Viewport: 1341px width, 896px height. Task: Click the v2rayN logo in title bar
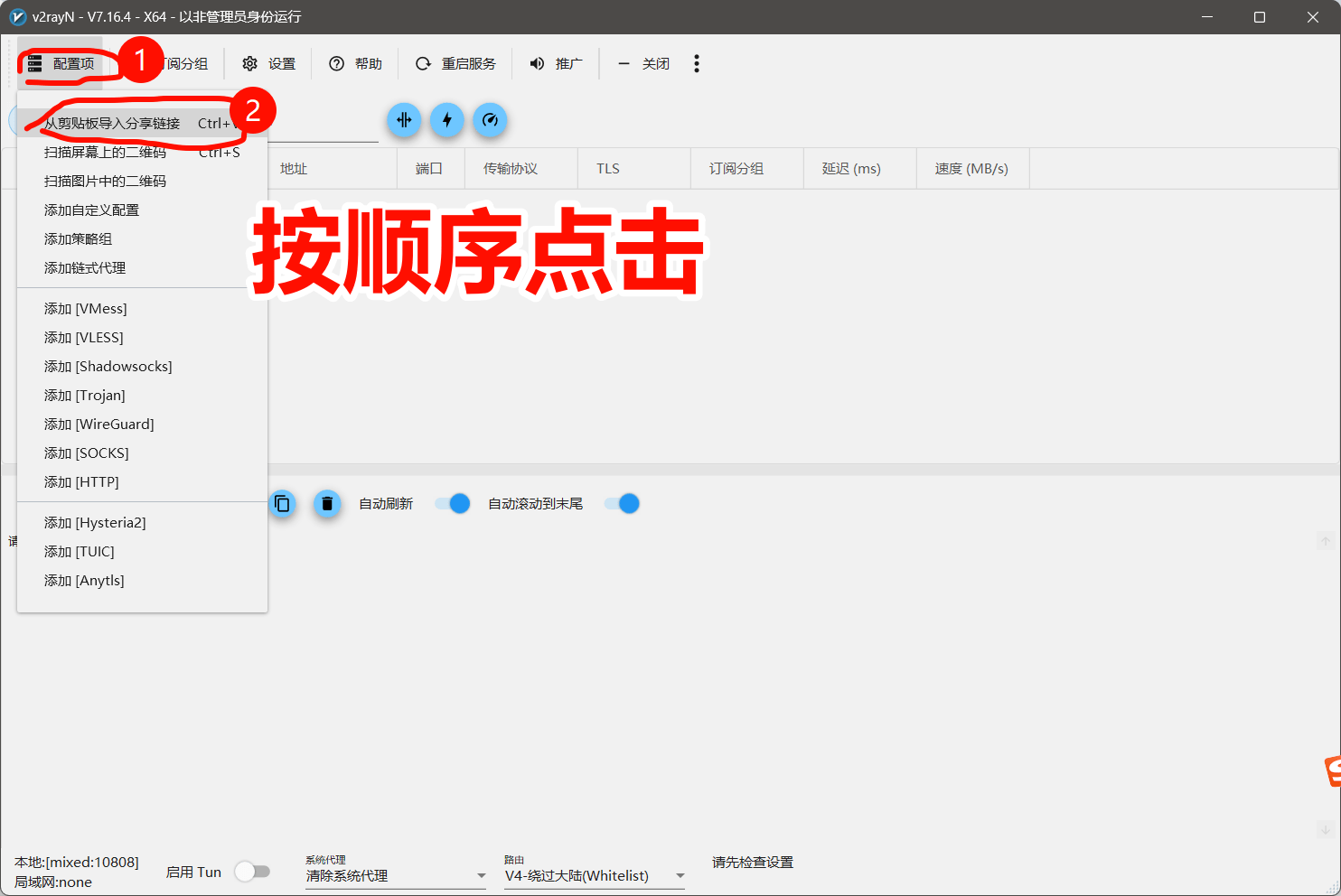(x=17, y=16)
